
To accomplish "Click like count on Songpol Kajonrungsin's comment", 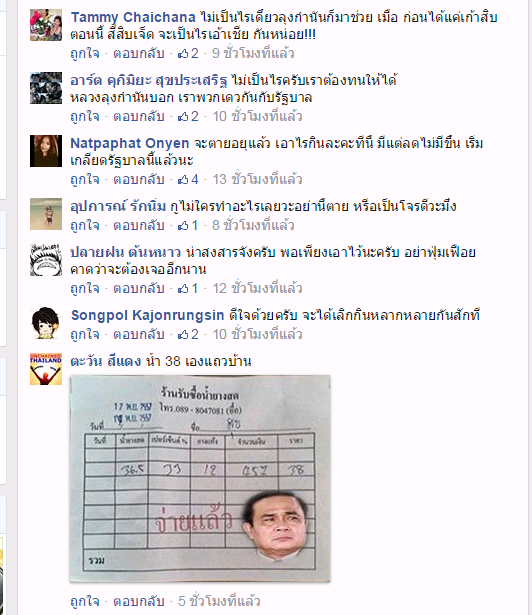I will point(188,335).
